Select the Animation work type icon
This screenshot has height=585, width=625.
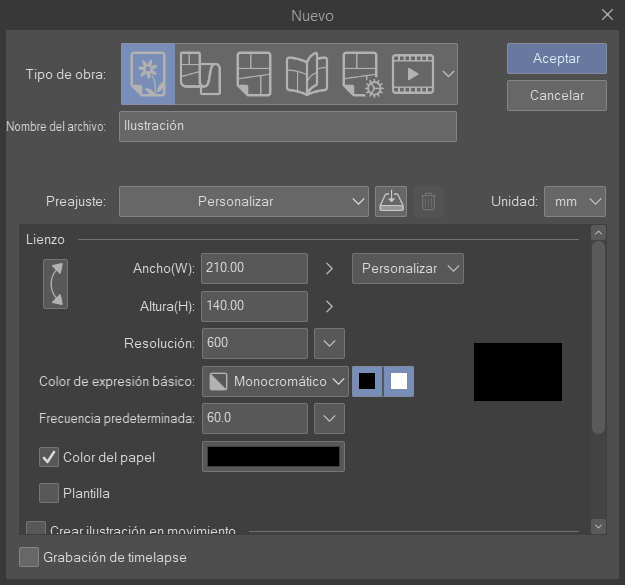(x=412, y=74)
